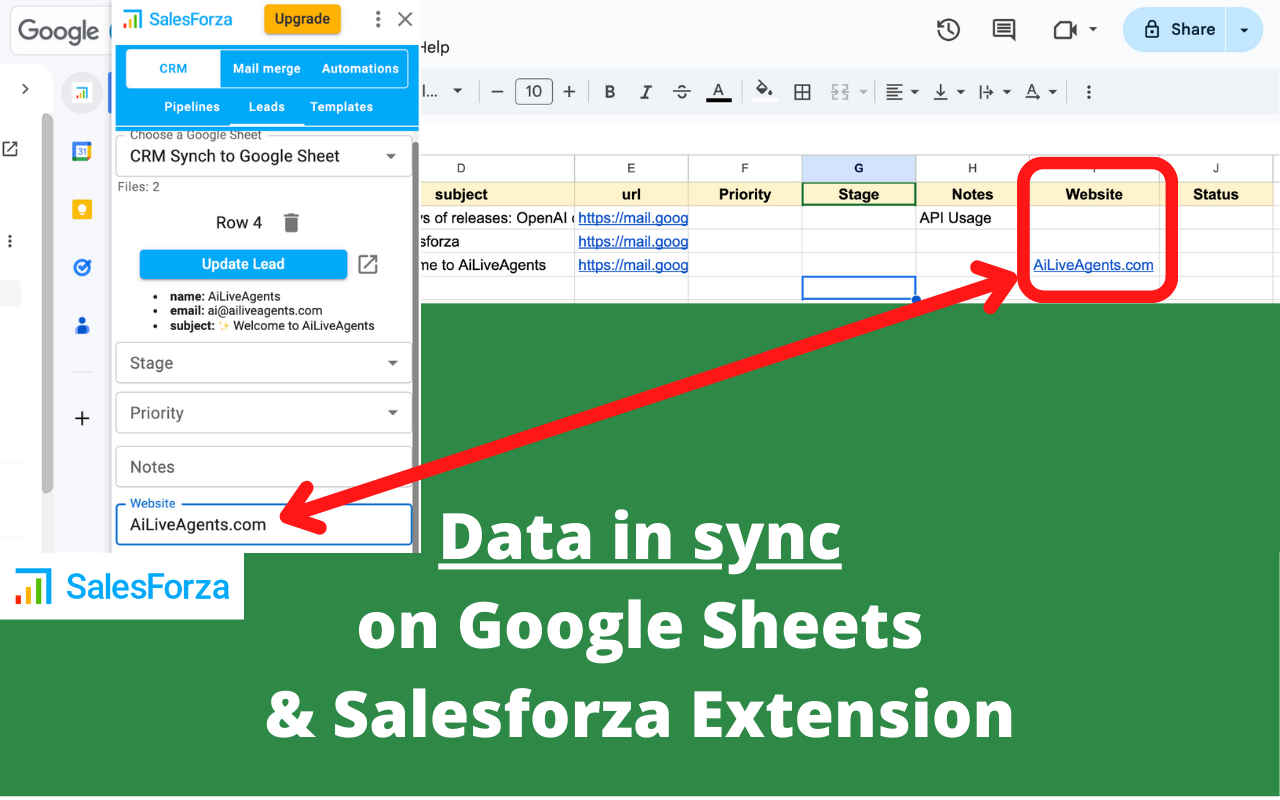Click the Share button
Screen dimensions: 1280x800
click(1178, 30)
